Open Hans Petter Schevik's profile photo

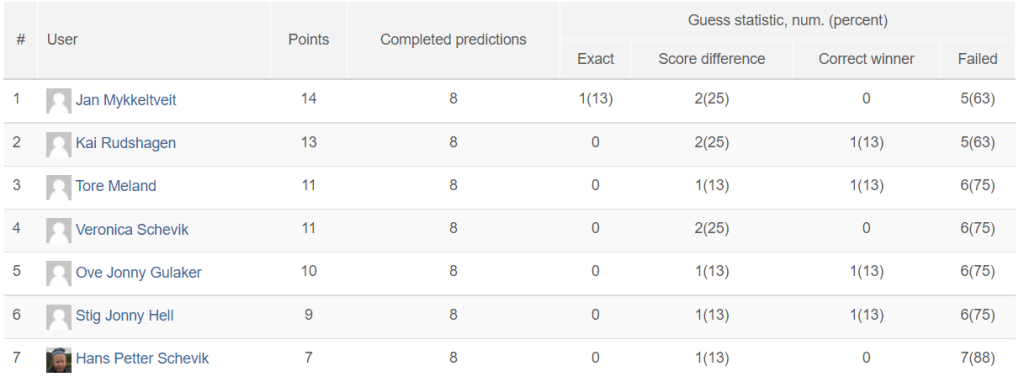pos(59,360)
